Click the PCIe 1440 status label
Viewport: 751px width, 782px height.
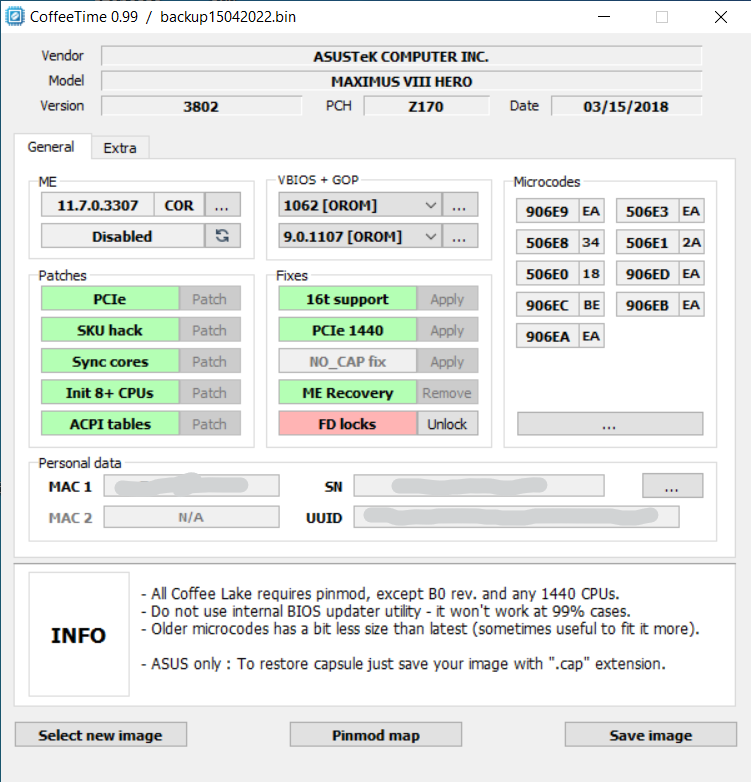[348, 330]
